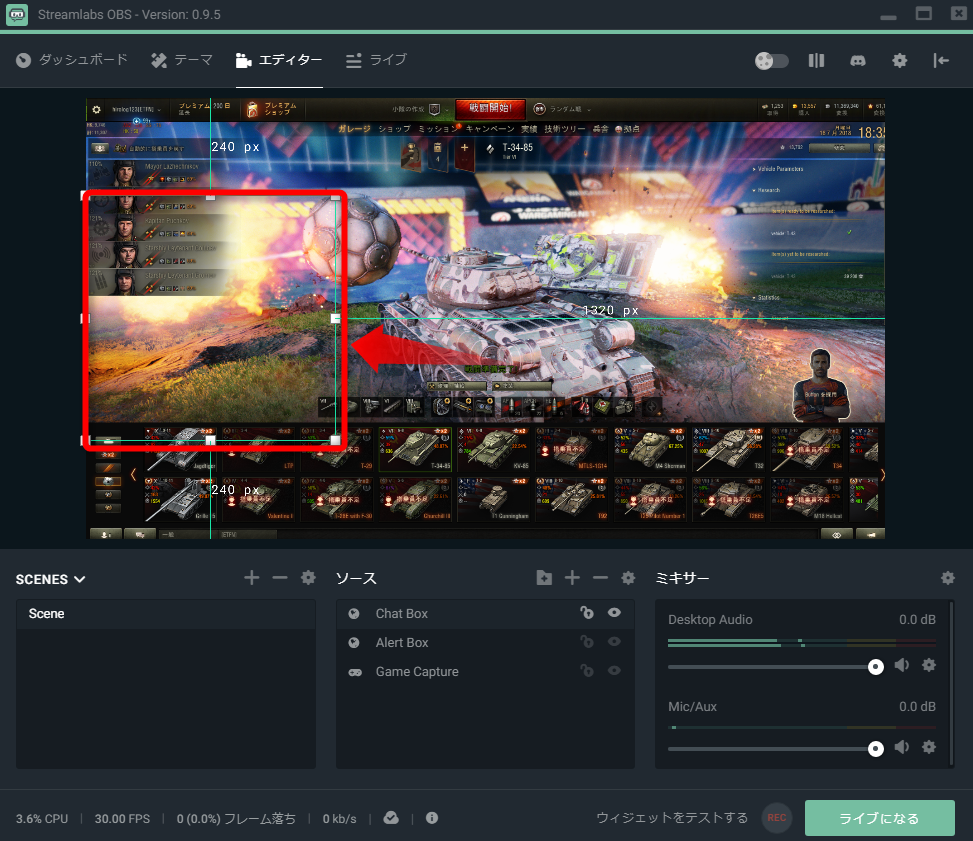This screenshot has height=841, width=973.
Task: Toggle night mode switch in top bar
Action: tap(771, 61)
